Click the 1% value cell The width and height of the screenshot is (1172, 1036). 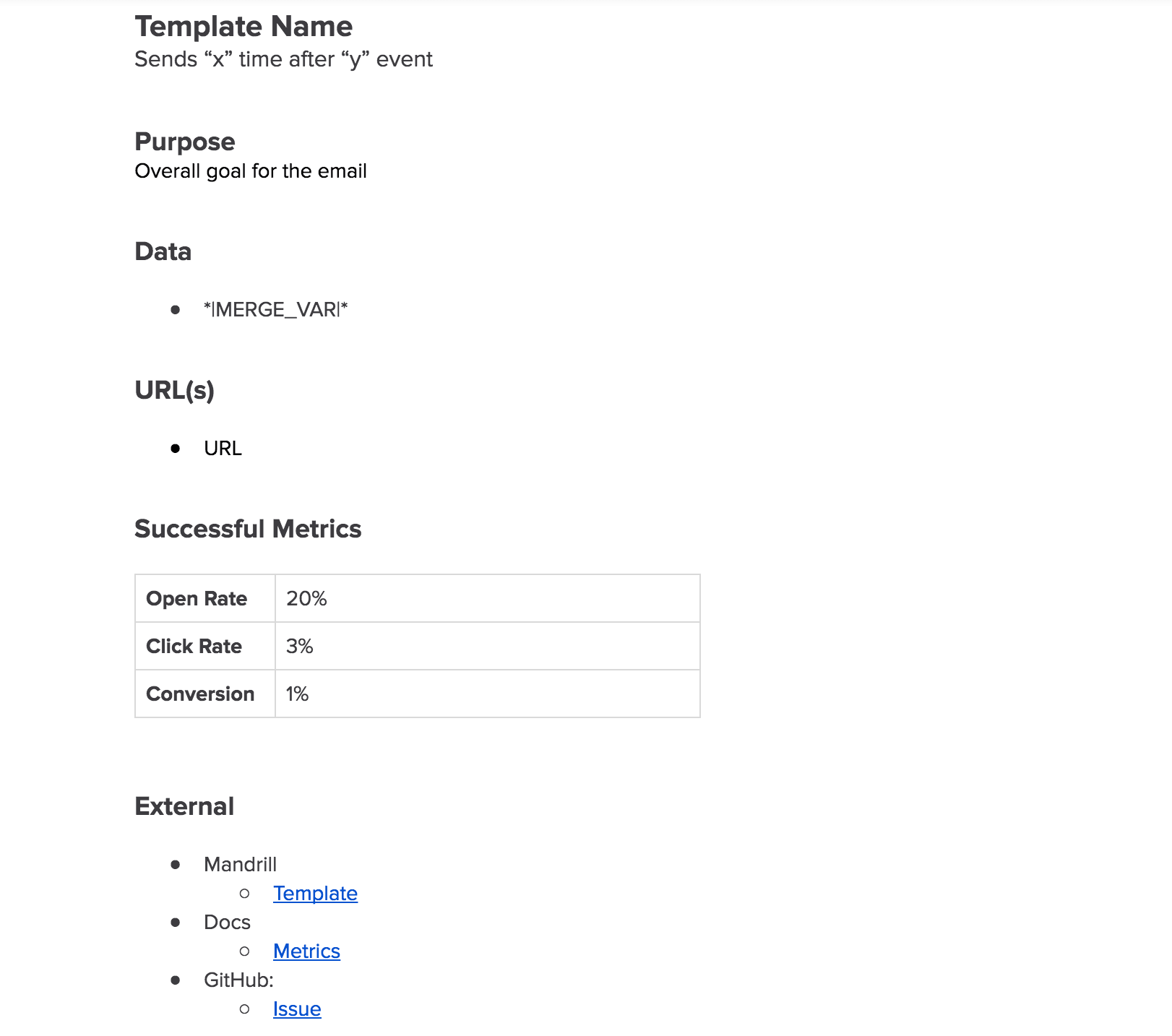(488, 694)
